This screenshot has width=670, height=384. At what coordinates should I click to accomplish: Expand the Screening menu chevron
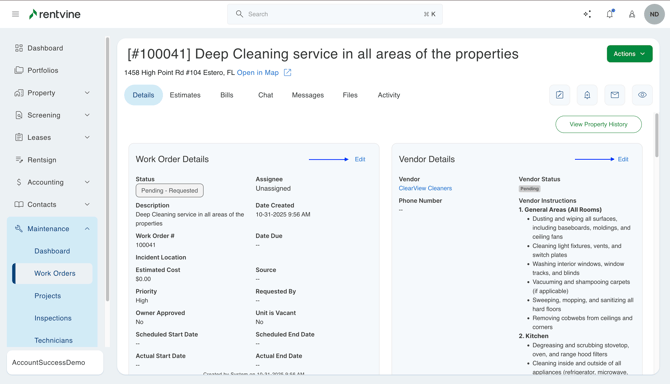click(x=87, y=115)
